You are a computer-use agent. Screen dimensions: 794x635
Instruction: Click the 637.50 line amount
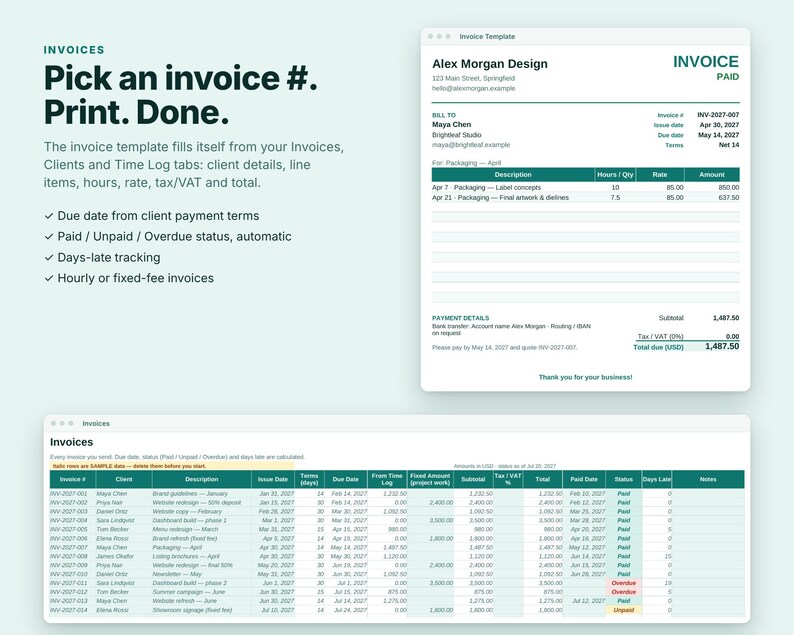tap(728, 197)
